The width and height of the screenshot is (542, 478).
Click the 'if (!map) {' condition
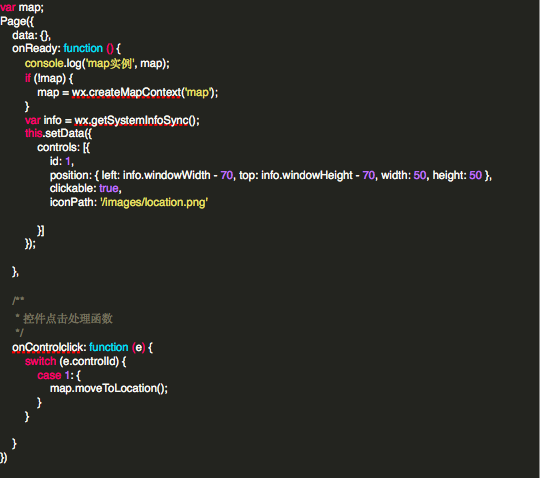tap(49, 78)
